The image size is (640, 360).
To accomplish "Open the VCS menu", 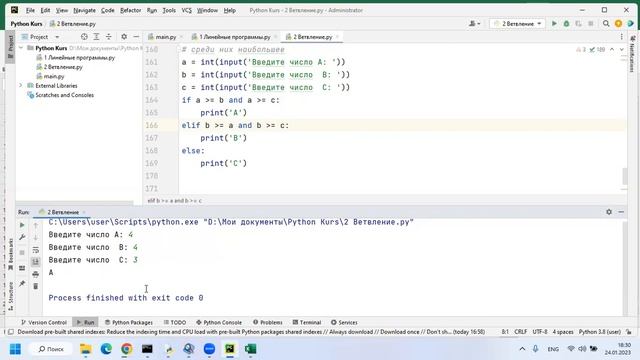I will [x=187, y=10].
